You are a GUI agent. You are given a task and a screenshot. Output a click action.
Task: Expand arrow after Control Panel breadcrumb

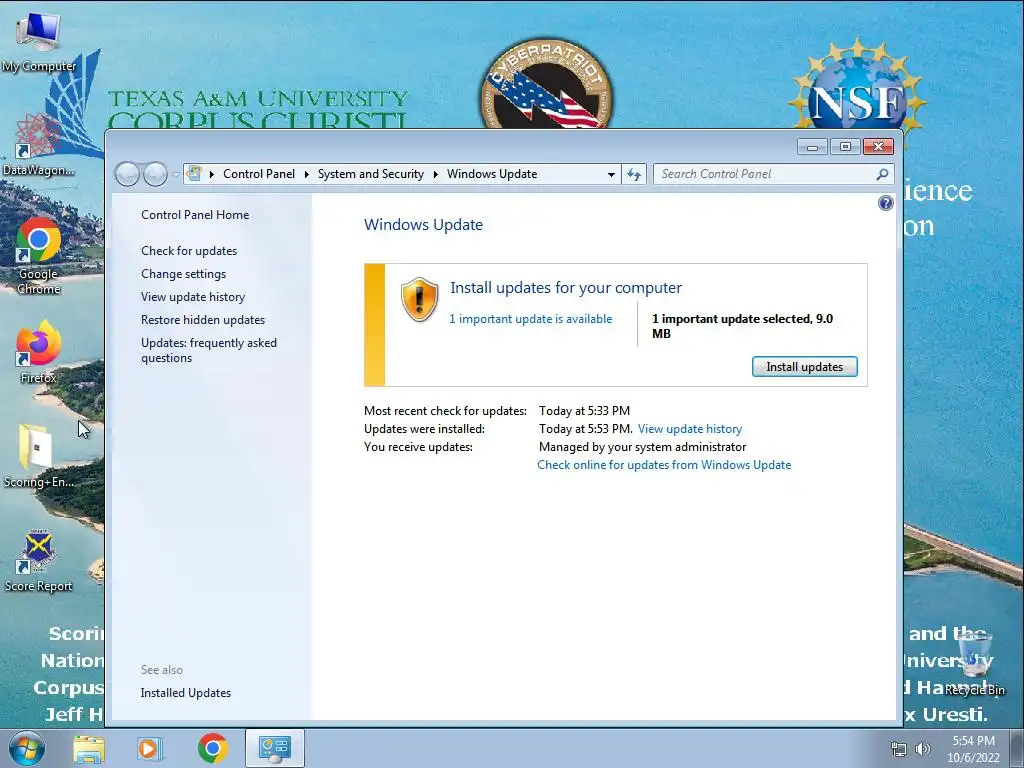(x=306, y=174)
